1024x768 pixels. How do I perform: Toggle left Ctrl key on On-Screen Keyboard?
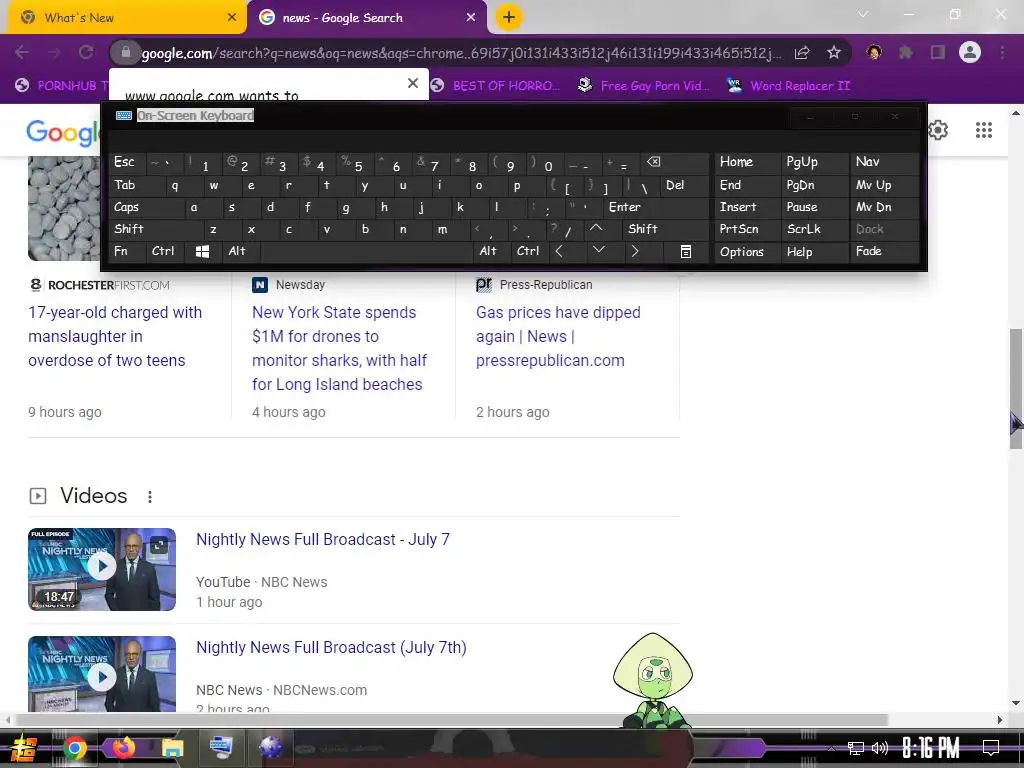coord(165,251)
